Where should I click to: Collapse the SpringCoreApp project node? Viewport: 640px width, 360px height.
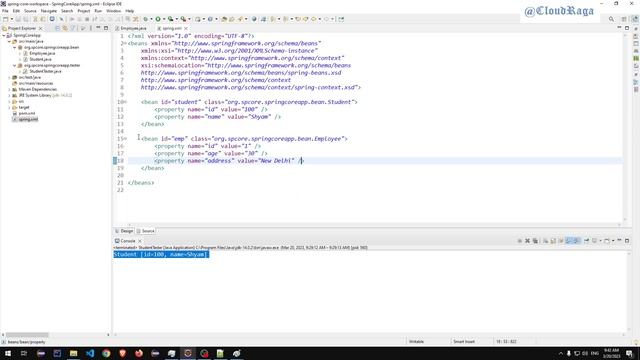4,36
